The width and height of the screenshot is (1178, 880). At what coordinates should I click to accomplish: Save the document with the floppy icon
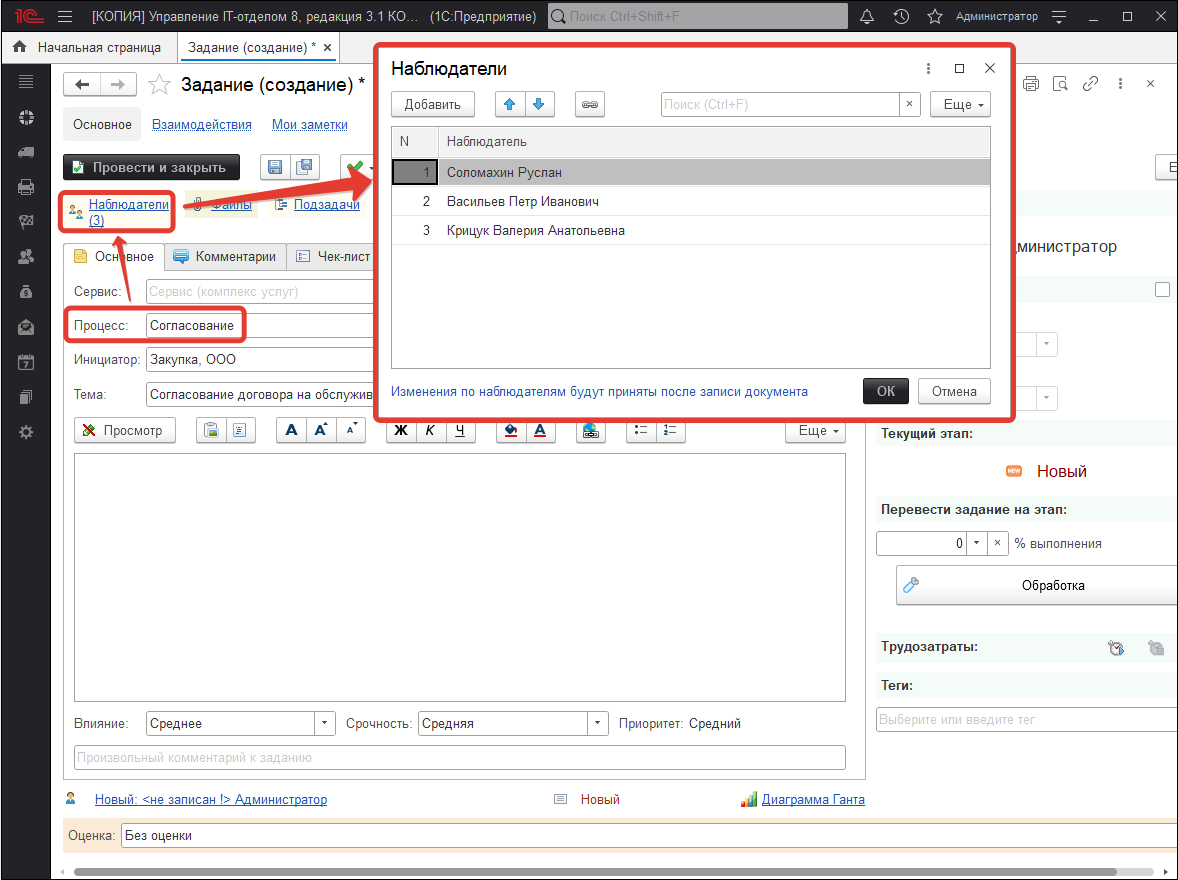click(x=275, y=167)
